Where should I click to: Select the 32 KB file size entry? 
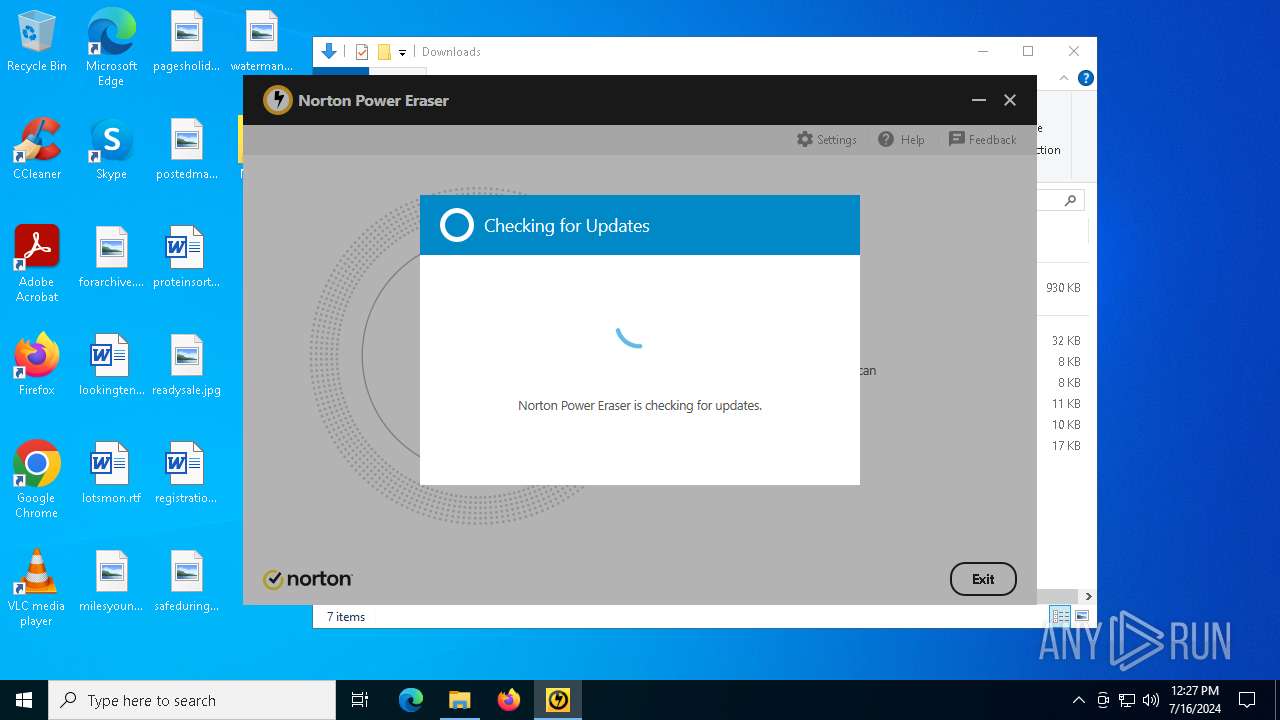tap(1066, 341)
